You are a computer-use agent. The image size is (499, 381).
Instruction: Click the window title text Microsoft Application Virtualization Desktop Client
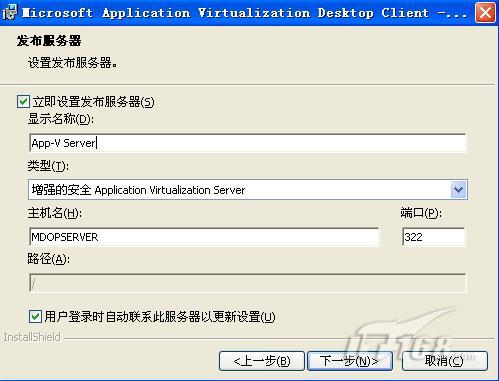pyautogui.click(x=225, y=13)
